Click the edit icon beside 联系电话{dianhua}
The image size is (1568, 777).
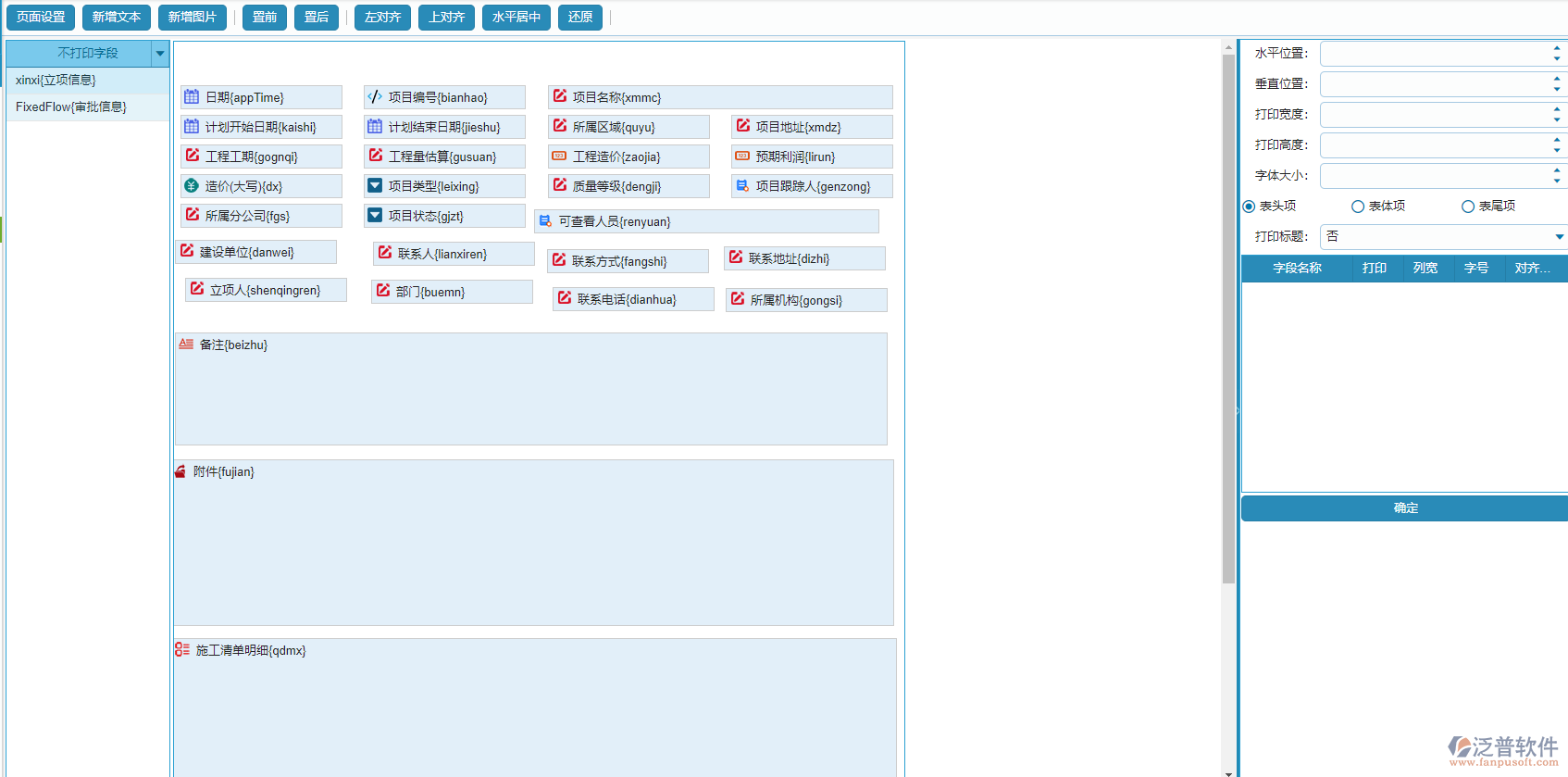tap(565, 297)
